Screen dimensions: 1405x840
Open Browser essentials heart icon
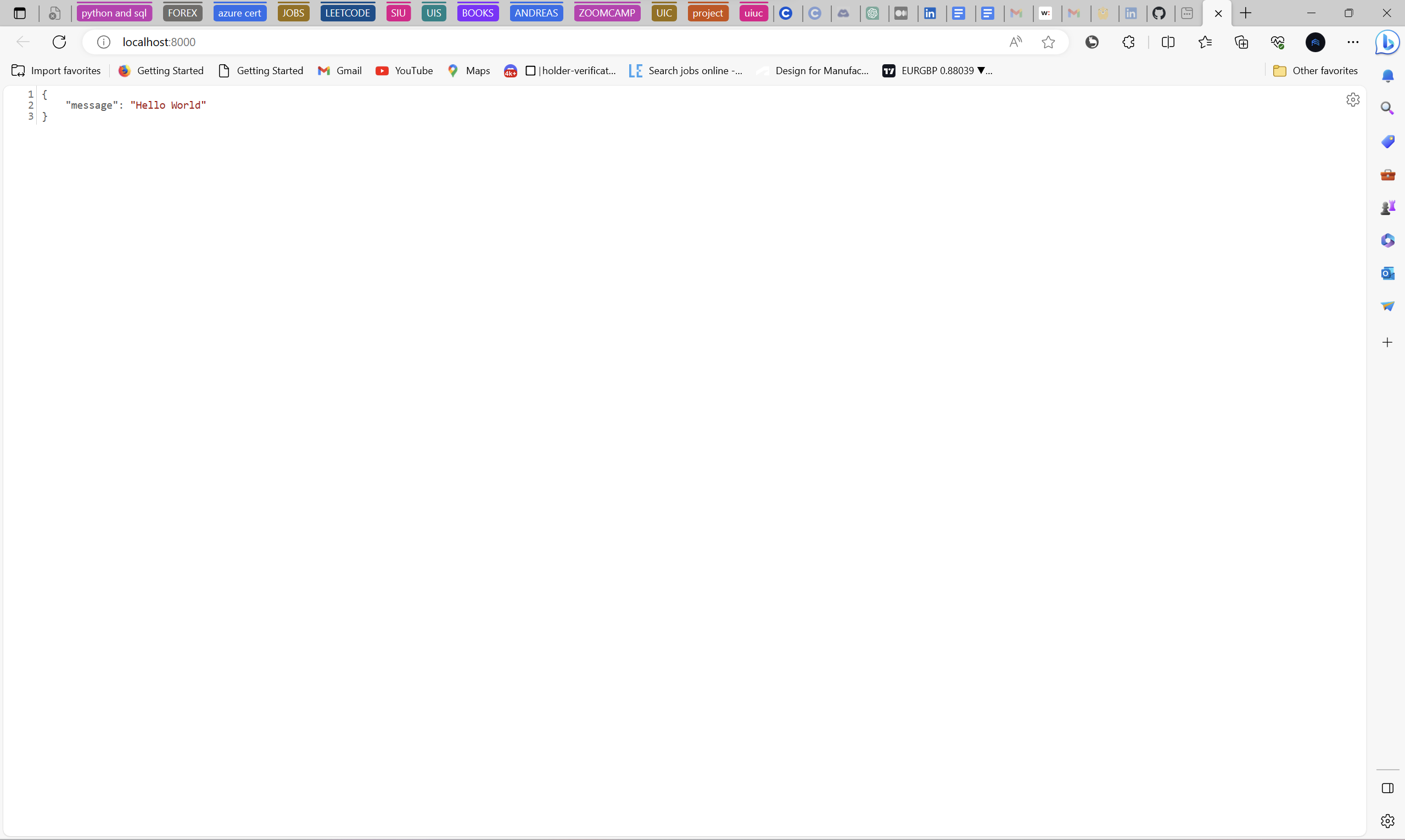[1278, 42]
